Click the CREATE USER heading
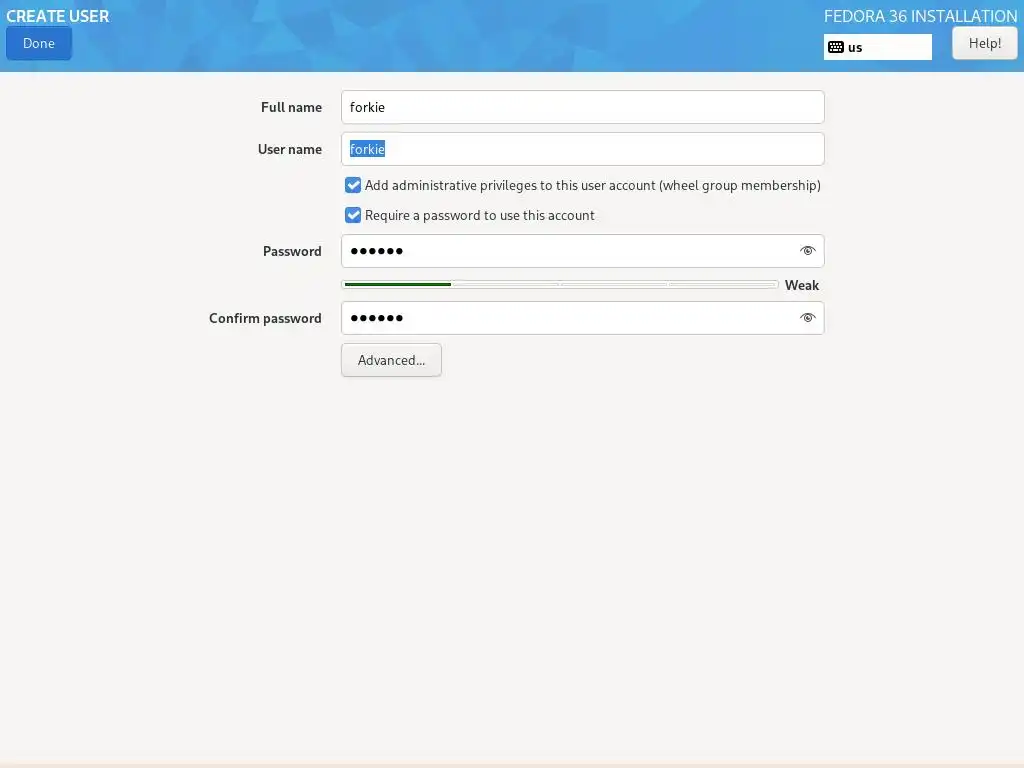Viewport: 1024px width, 768px height. pos(57,16)
